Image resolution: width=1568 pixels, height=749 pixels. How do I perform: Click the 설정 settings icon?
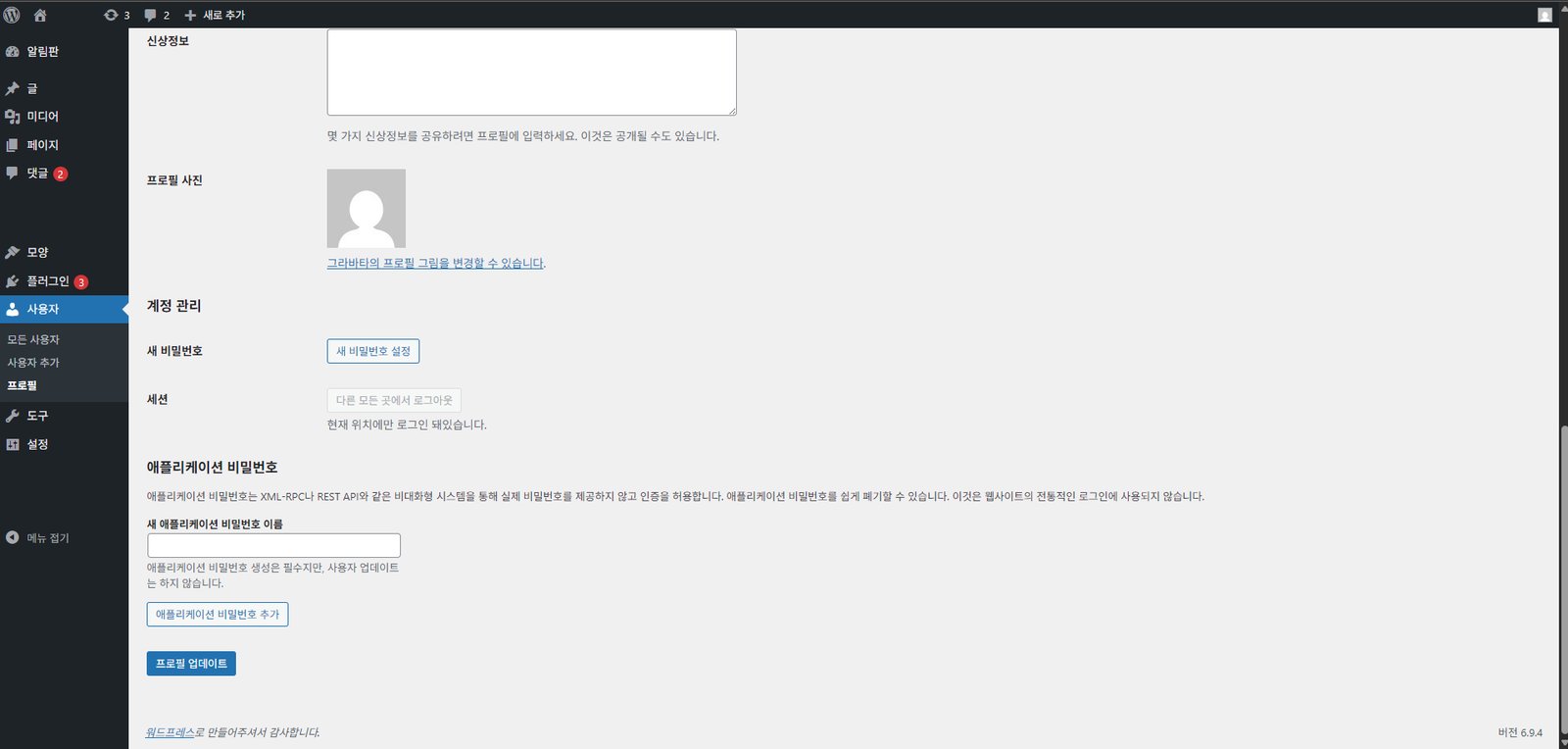coord(13,444)
